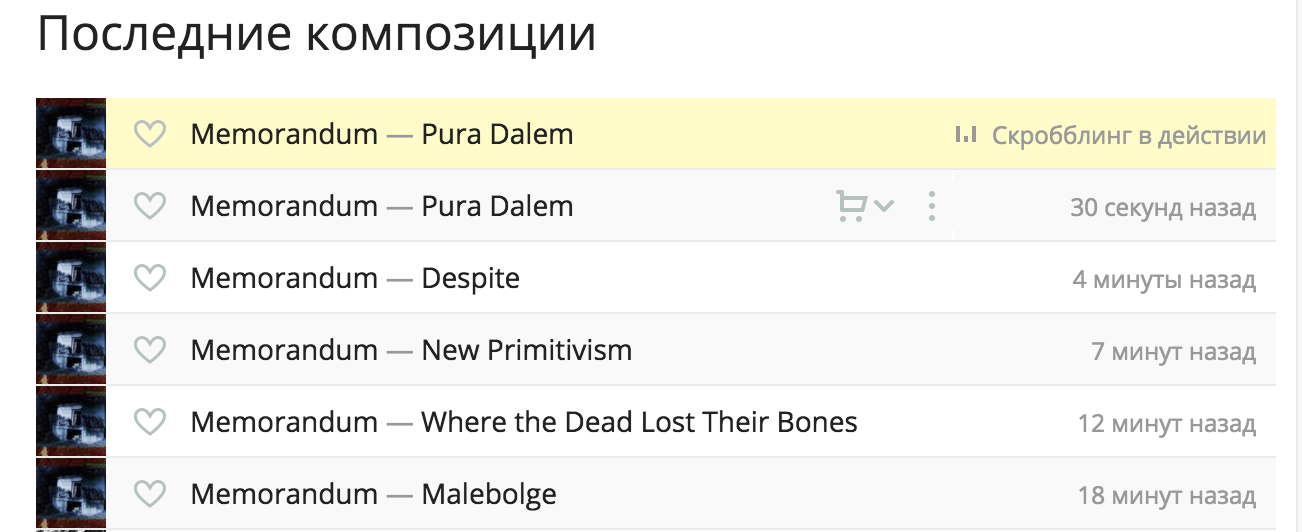The height and width of the screenshot is (532, 1302).
Task: Click the scrobbling equalizer bars icon
Action: [966, 134]
